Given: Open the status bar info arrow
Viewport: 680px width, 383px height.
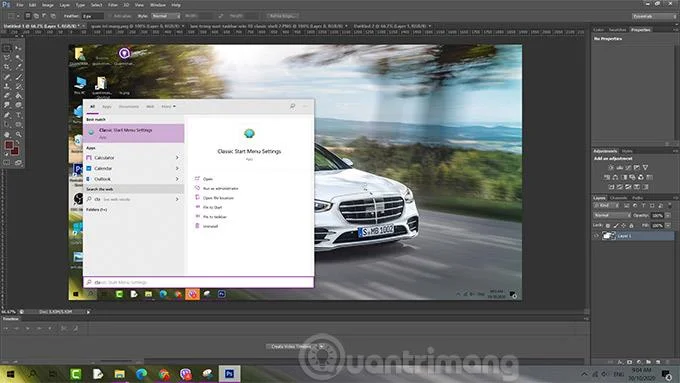Looking at the screenshot, I should pyautogui.click(x=88, y=311).
